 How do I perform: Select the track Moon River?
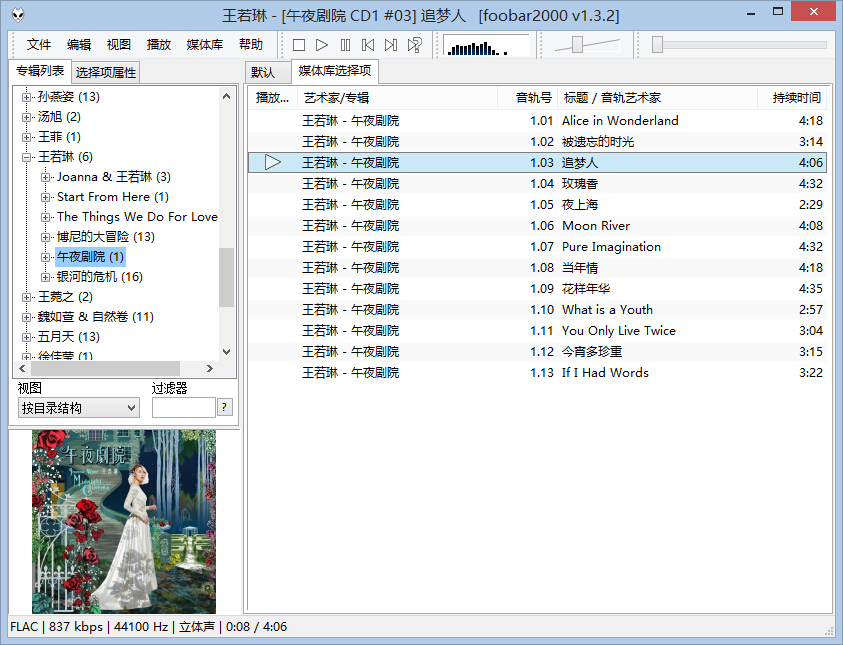(x=538, y=225)
